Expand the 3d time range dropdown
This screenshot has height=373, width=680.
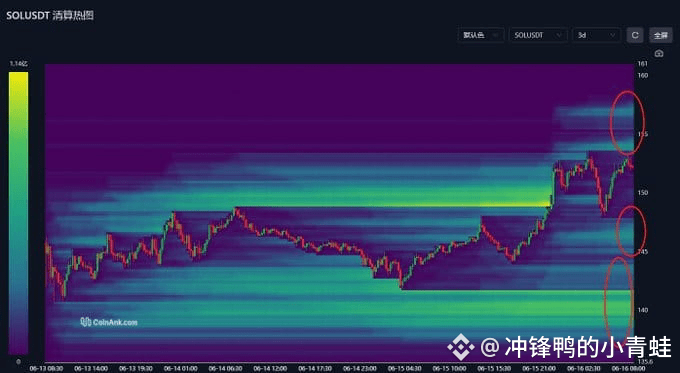click(596, 35)
